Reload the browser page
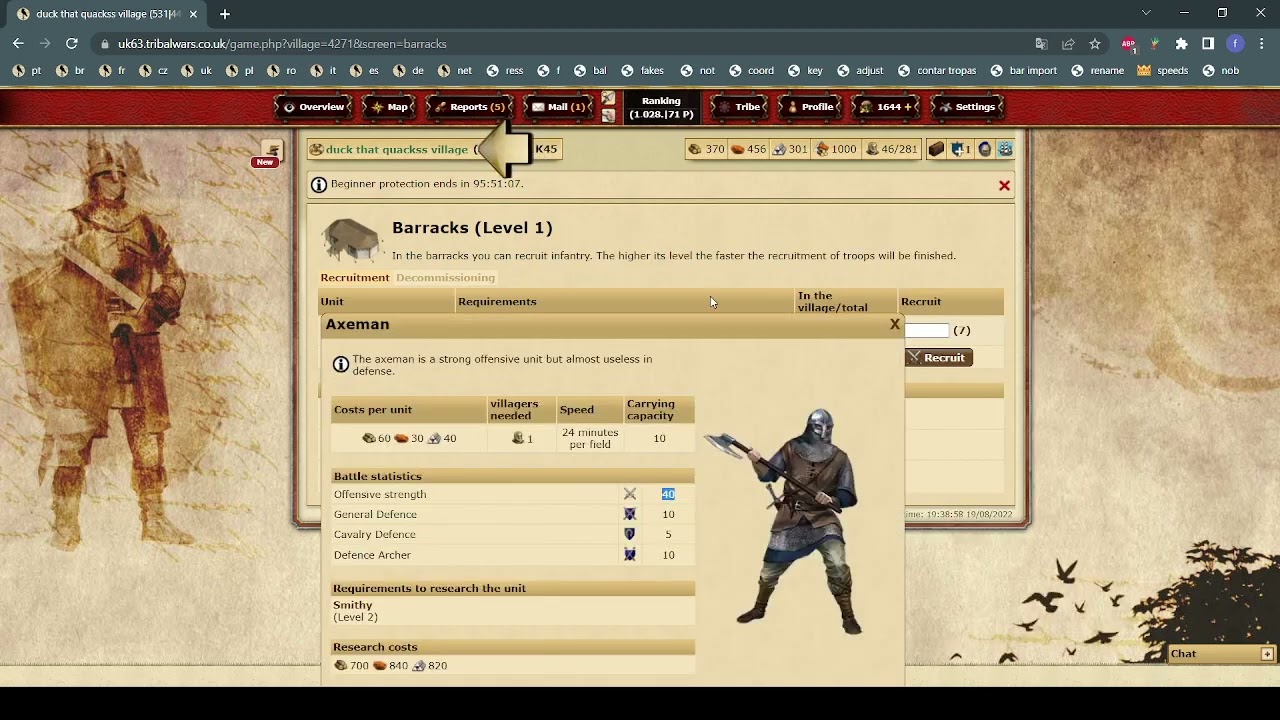Screen dimensions: 1280x720 72,44
